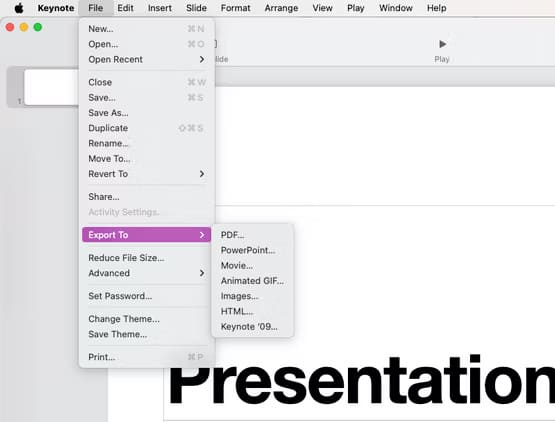555x422 pixels.
Task: Choose Save As… from the File menu
Action: 147,113
